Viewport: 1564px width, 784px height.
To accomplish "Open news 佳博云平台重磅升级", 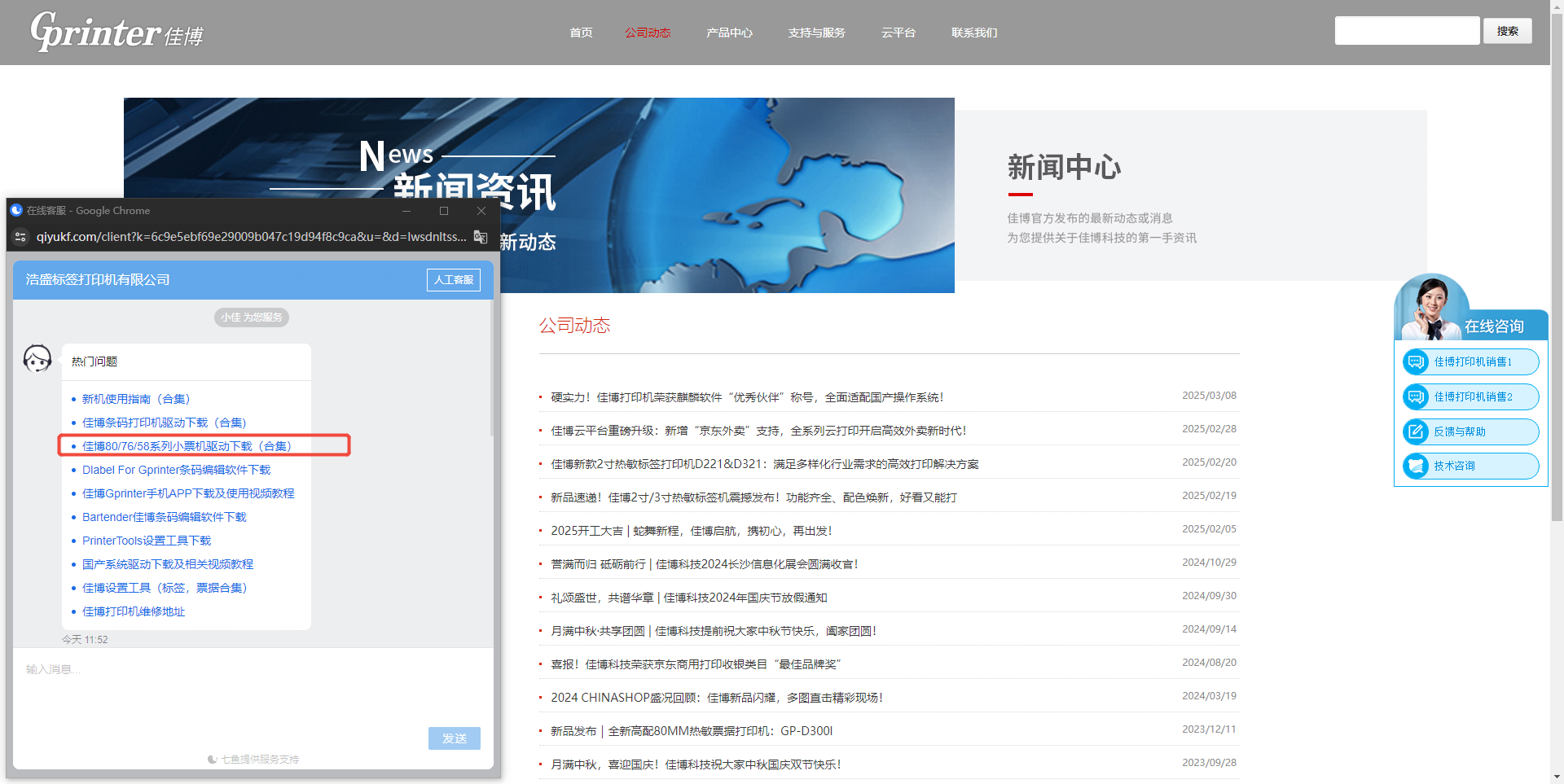I will (758, 431).
